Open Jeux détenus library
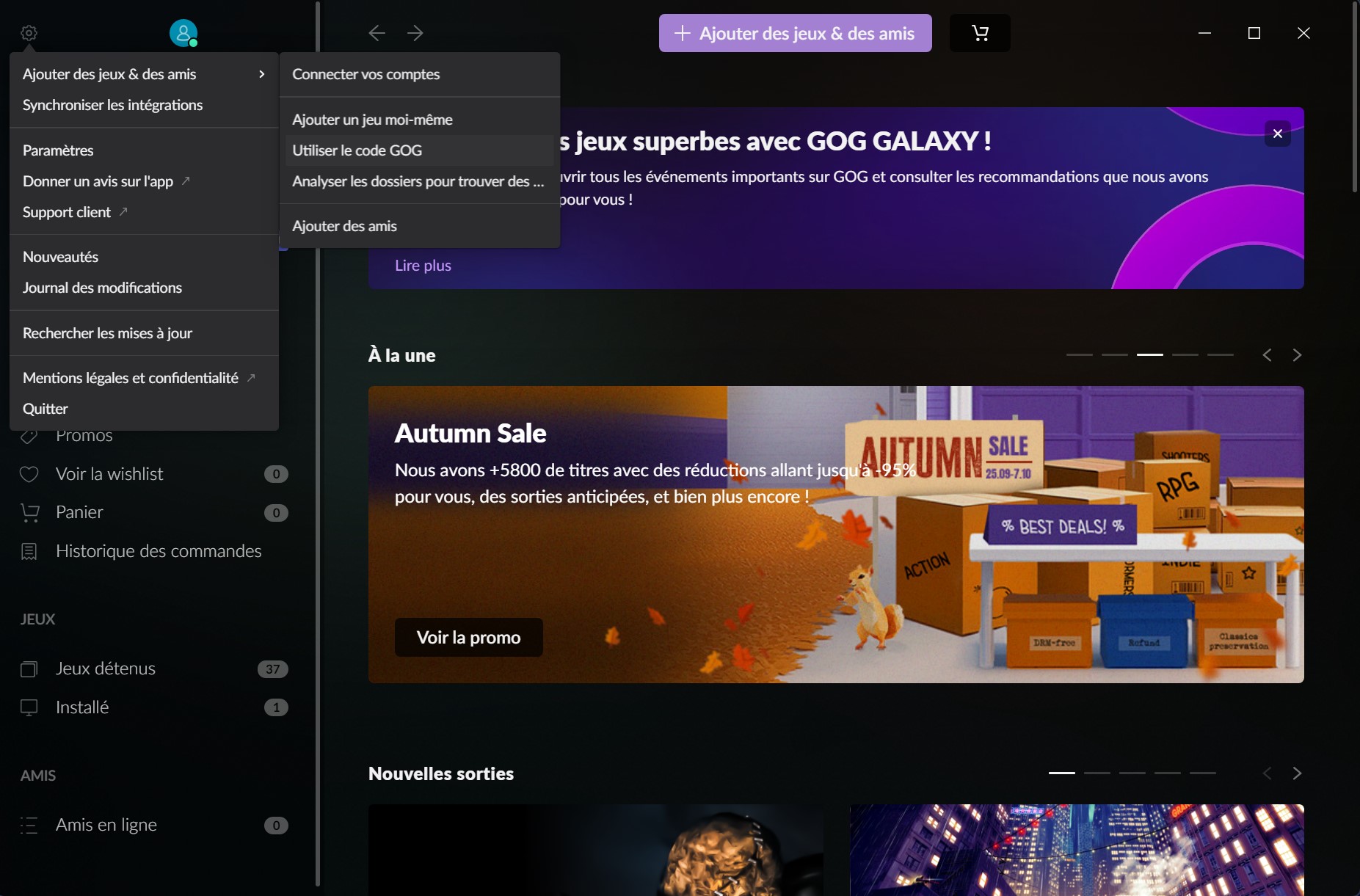The width and height of the screenshot is (1360, 896). pos(106,669)
